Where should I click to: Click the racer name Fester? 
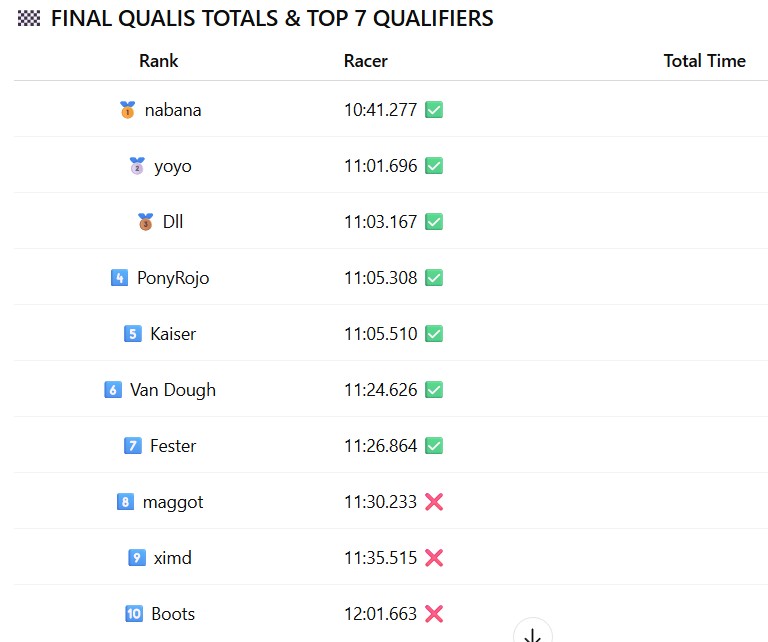[x=173, y=446]
